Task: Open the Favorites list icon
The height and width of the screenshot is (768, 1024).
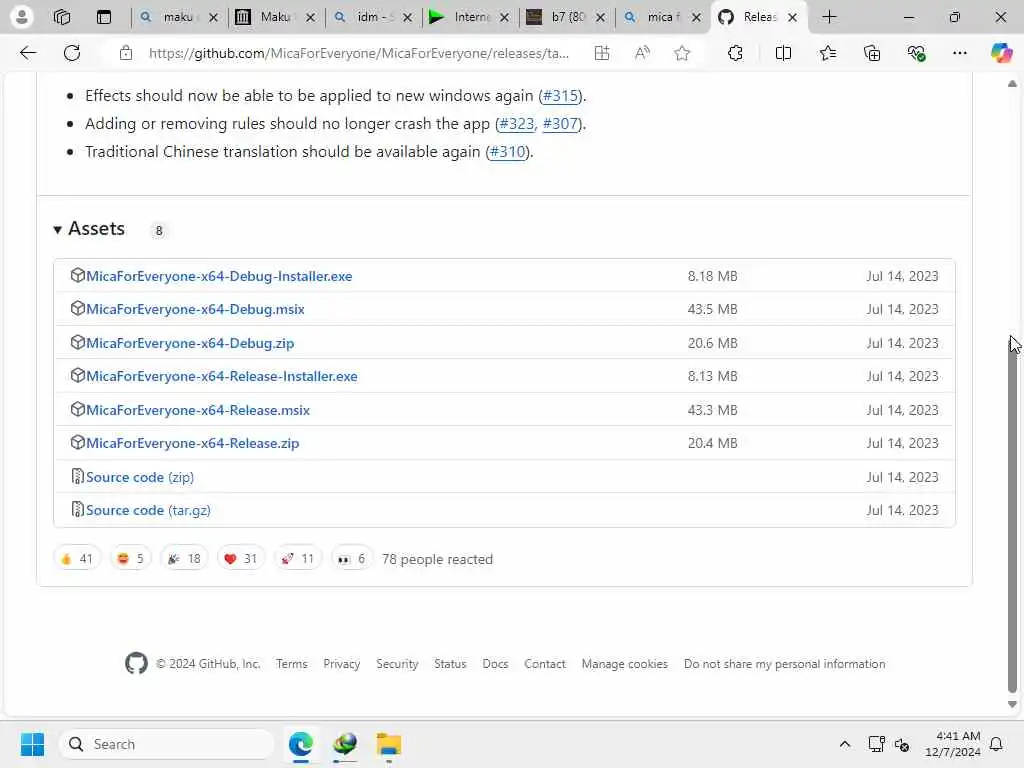Action: coord(827,53)
